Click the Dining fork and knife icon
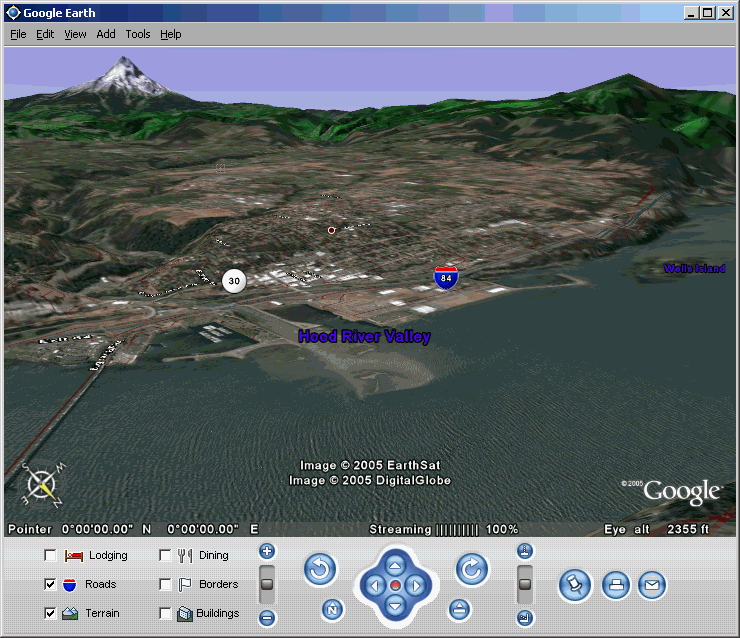The image size is (740, 638). point(185,556)
